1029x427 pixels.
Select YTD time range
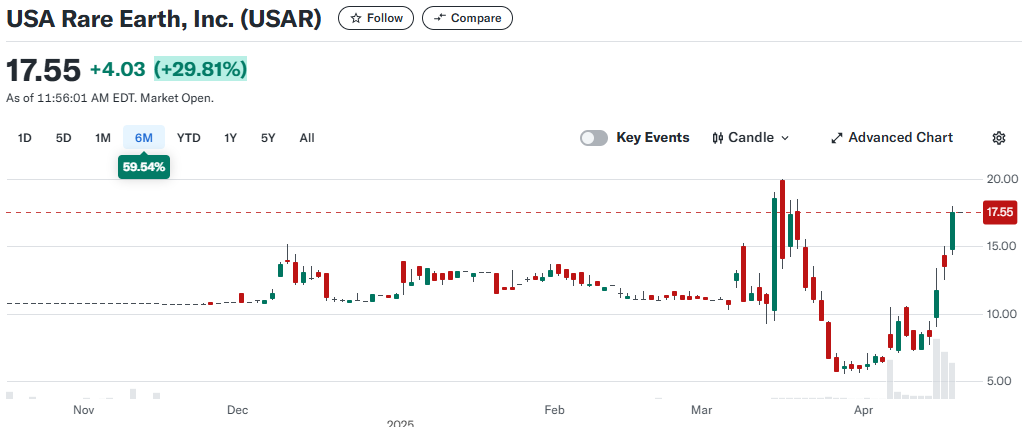[x=189, y=138]
